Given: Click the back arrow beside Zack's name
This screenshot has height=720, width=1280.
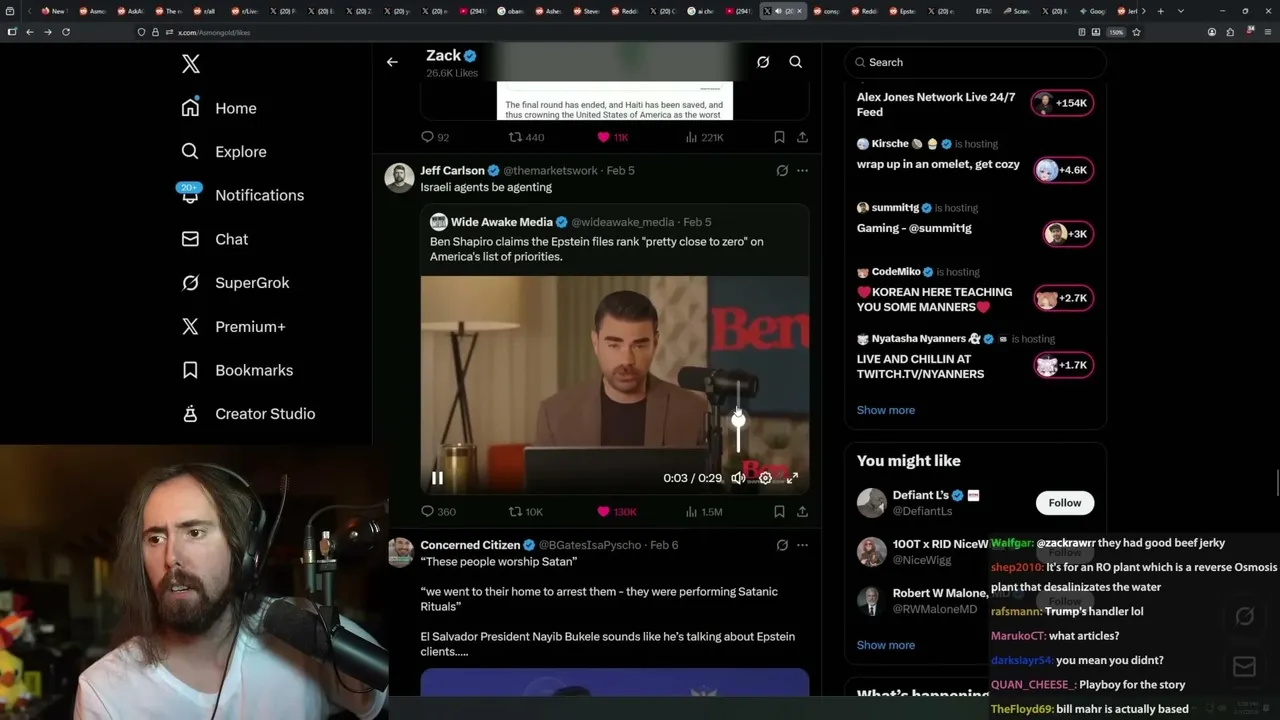Looking at the screenshot, I should (x=392, y=62).
